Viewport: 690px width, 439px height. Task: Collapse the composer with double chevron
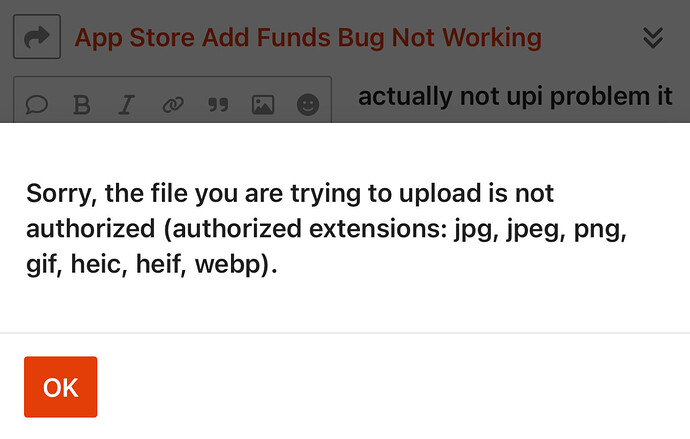point(652,38)
